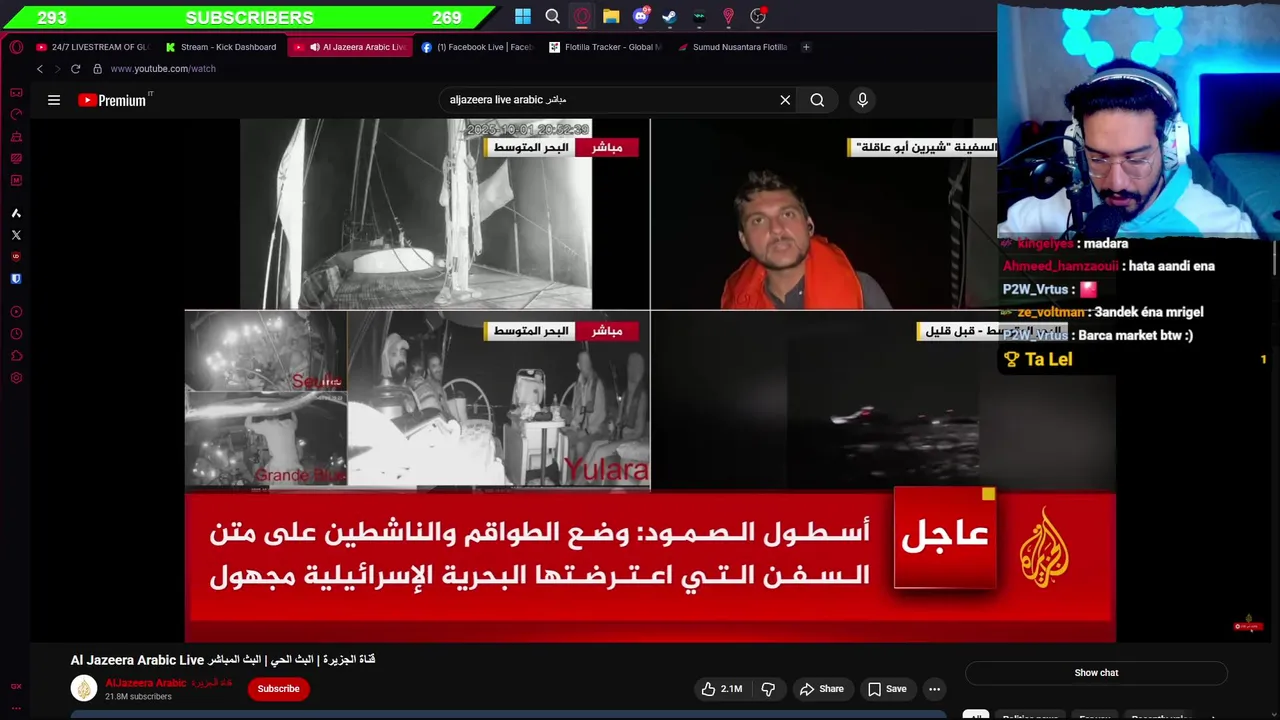
Task: Dislike the live video
Action: tap(768, 689)
